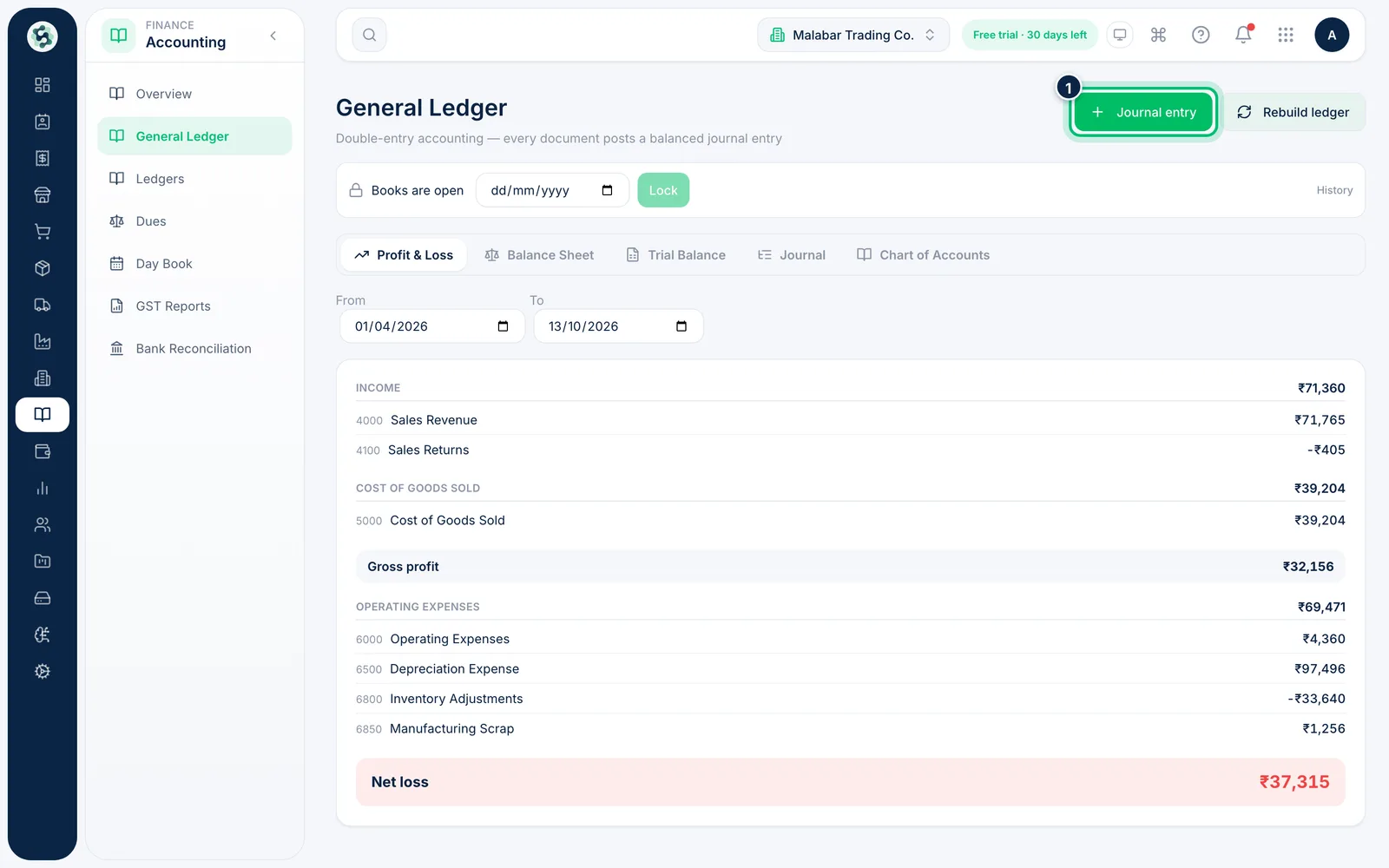
Task: Open the apps grid launcher icon
Action: click(x=1286, y=35)
